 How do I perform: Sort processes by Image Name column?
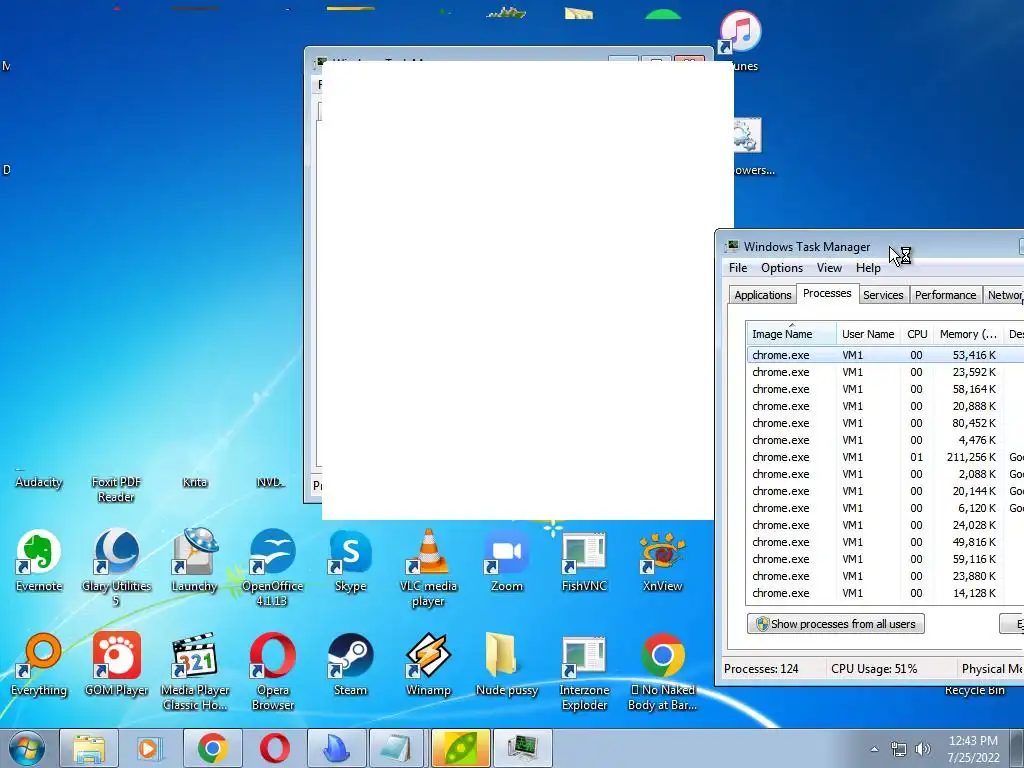coord(791,334)
